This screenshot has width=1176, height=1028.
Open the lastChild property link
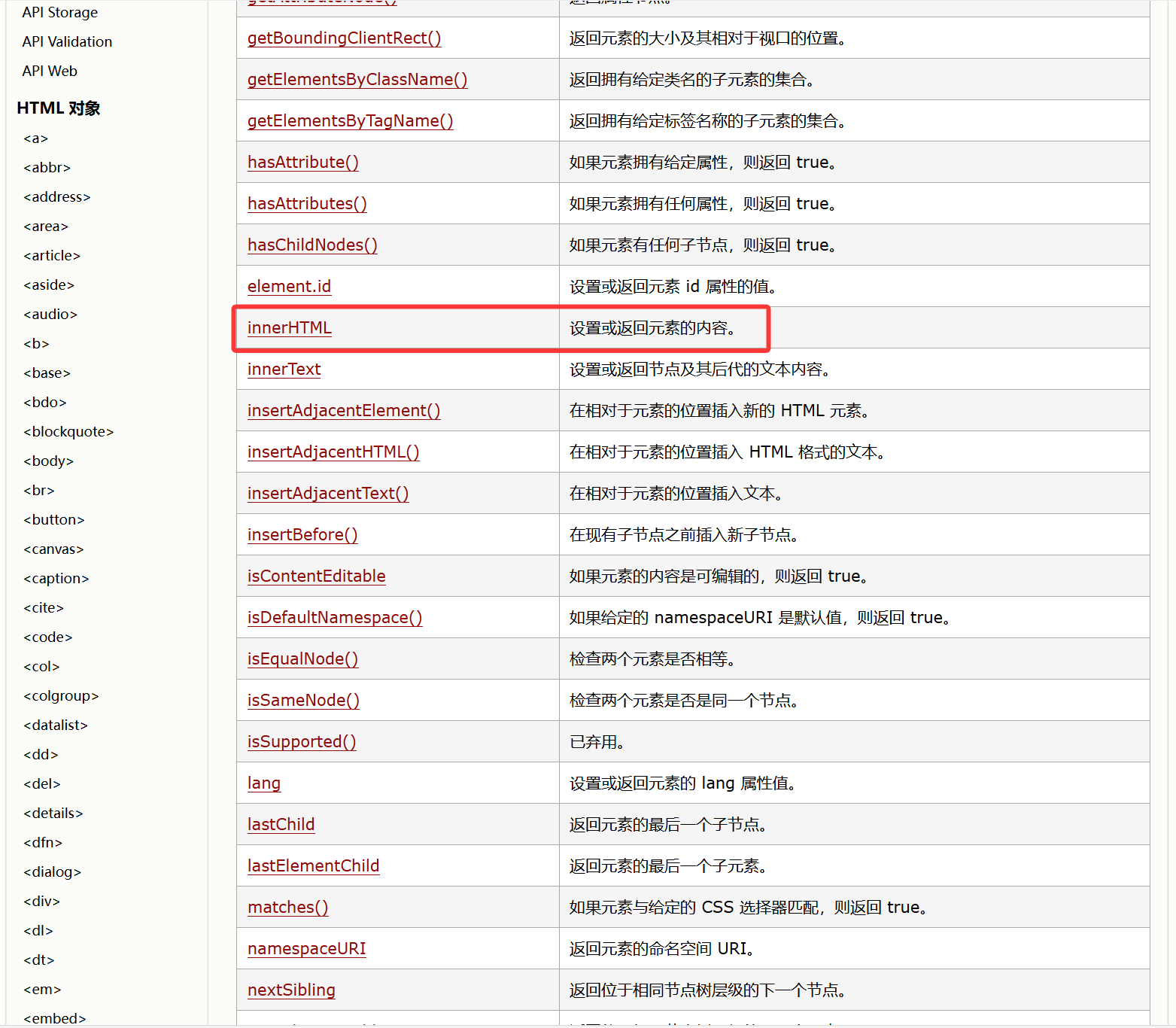click(x=281, y=824)
